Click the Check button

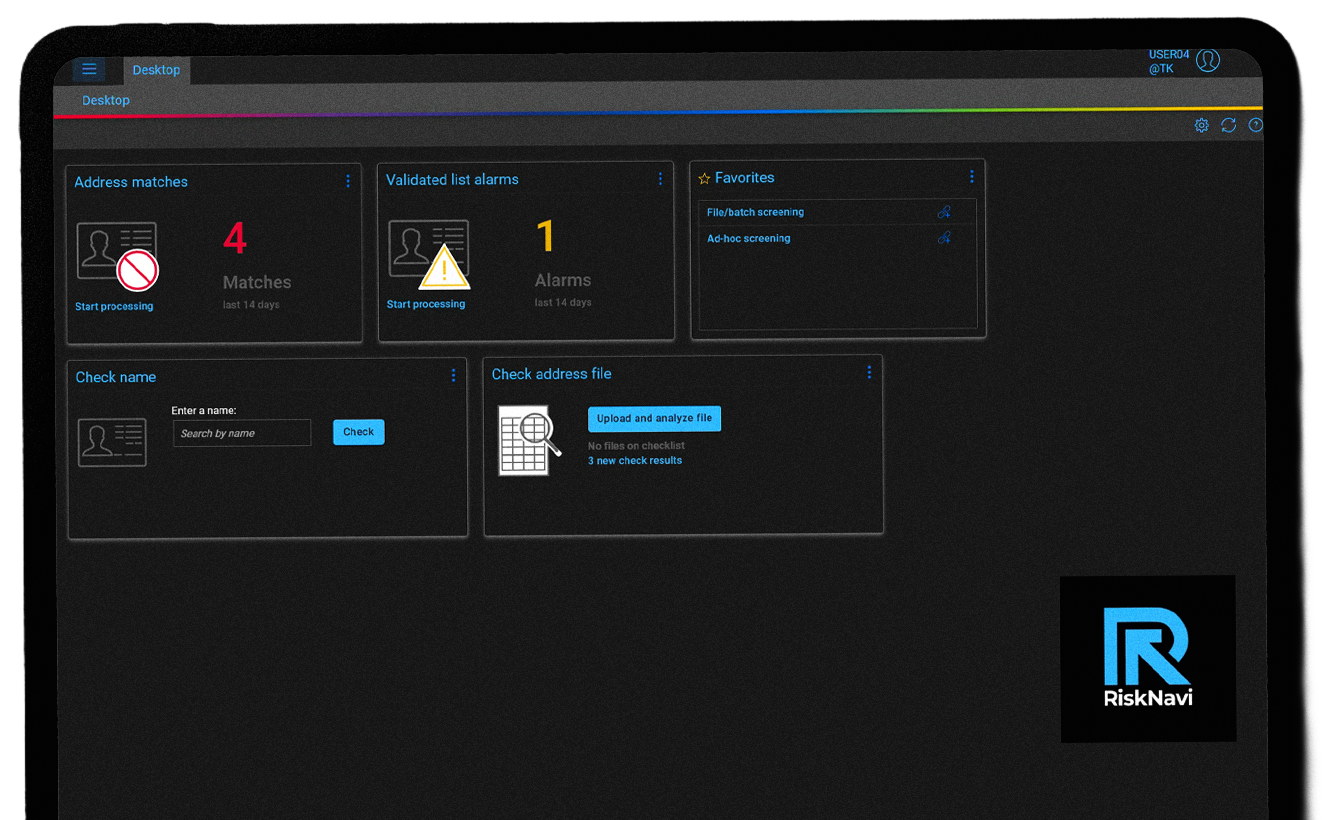click(x=359, y=432)
